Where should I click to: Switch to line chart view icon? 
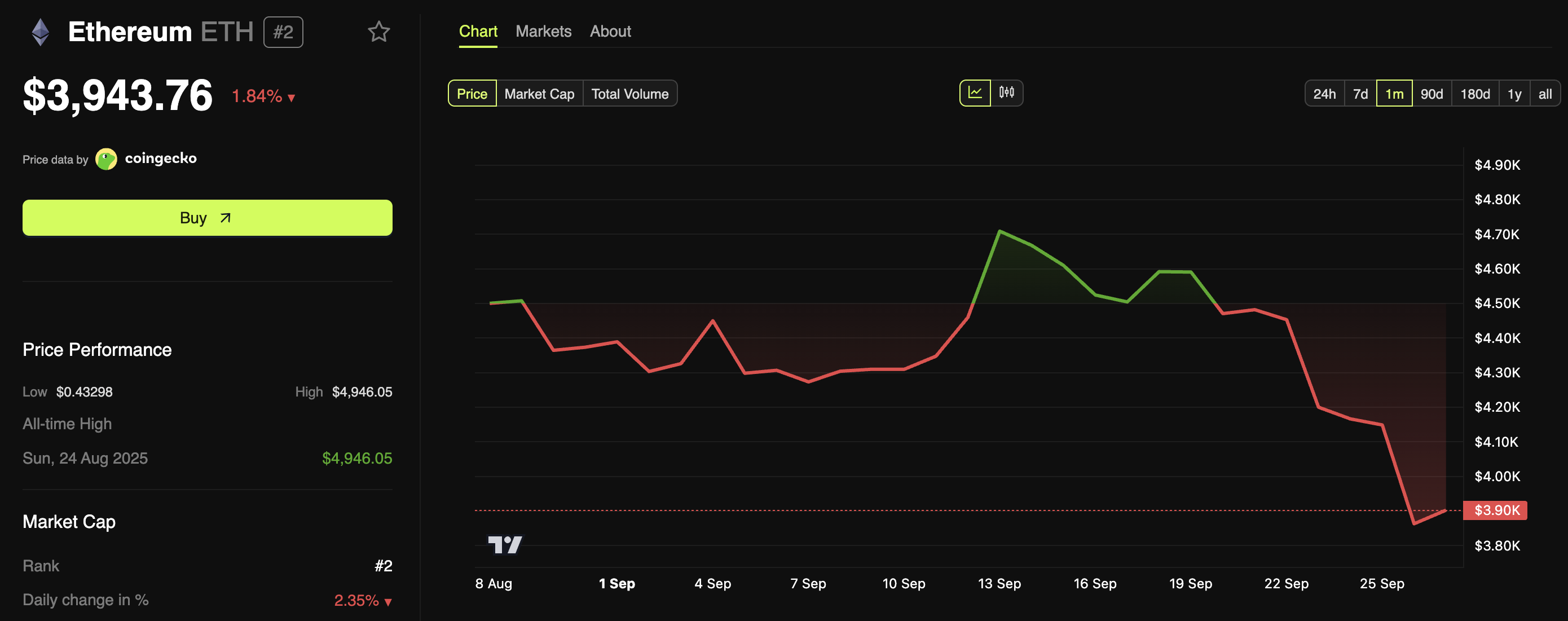coord(975,93)
